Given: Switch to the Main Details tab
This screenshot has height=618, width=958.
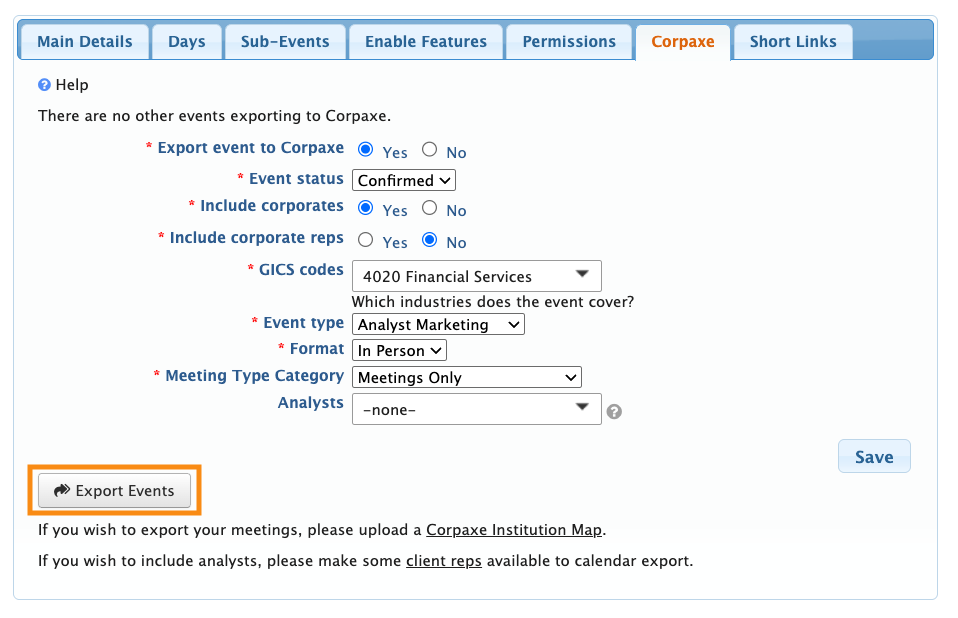Looking at the screenshot, I should pyautogui.click(x=85, y=42).
